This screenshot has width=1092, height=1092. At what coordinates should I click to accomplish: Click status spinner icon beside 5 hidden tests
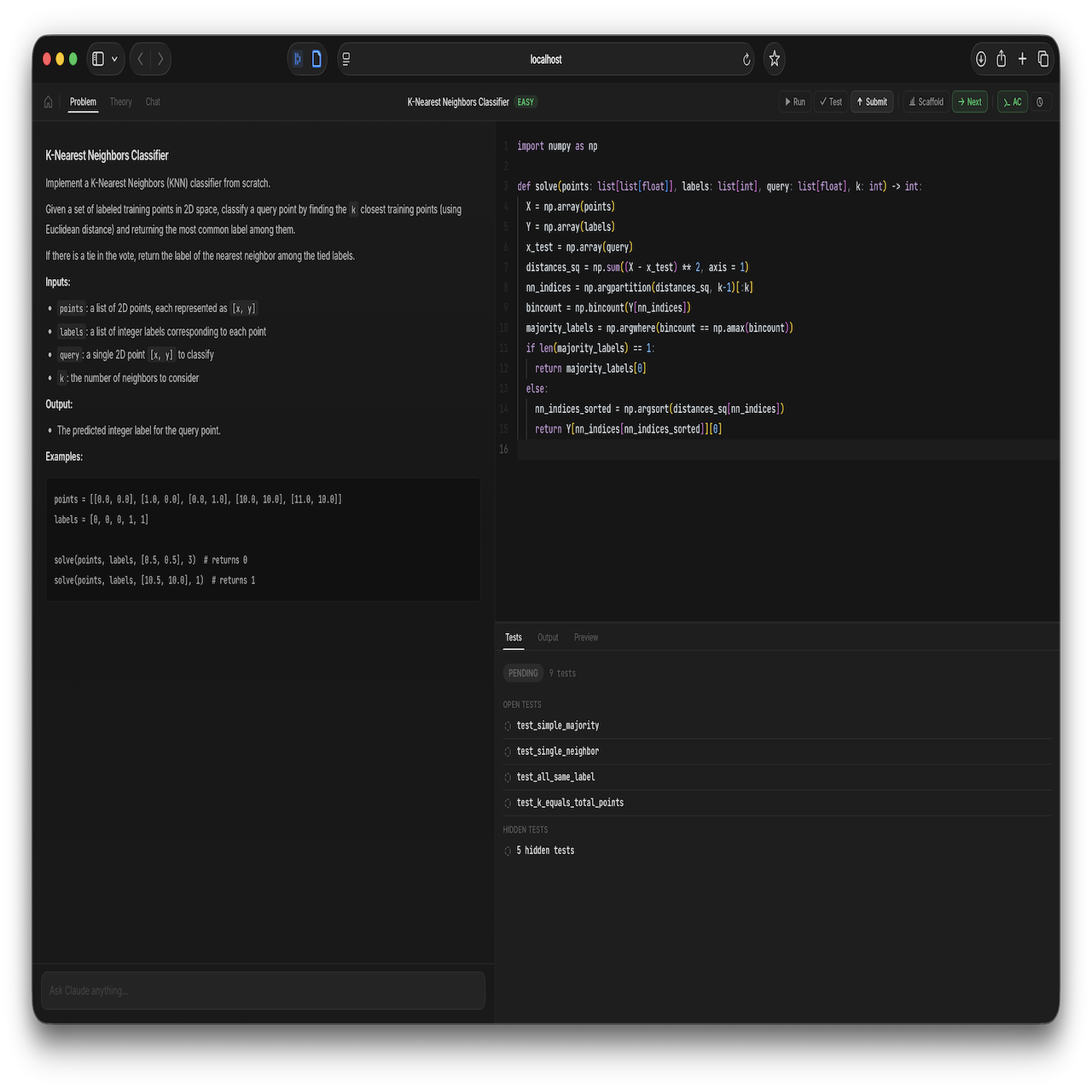click(x=508, y=851)
